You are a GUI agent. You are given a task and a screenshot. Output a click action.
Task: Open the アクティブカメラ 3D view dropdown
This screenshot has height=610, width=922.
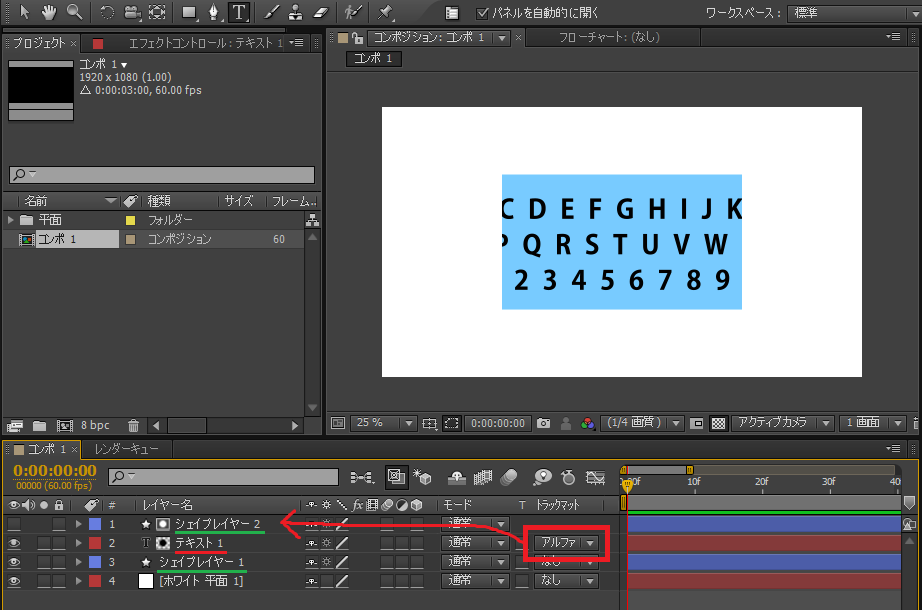[x=783, y=423]
